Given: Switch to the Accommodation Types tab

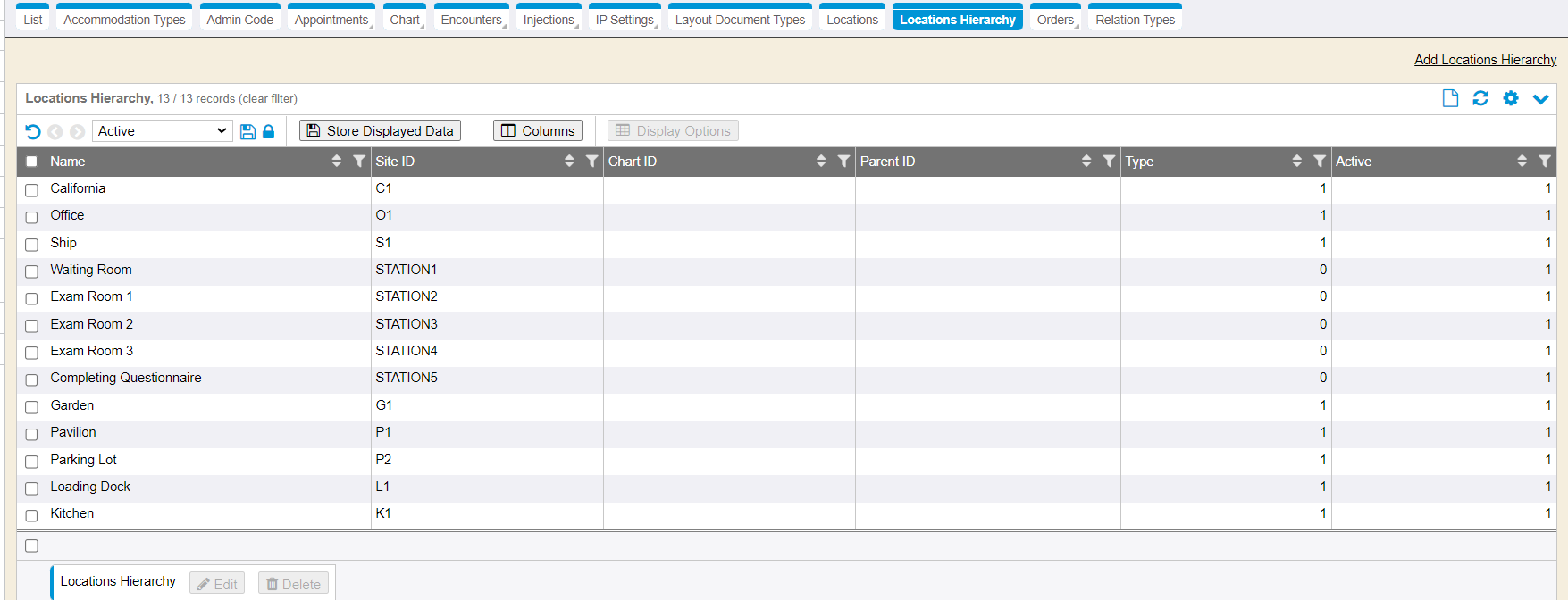Looking at the screenshot, I should (124, 20).
